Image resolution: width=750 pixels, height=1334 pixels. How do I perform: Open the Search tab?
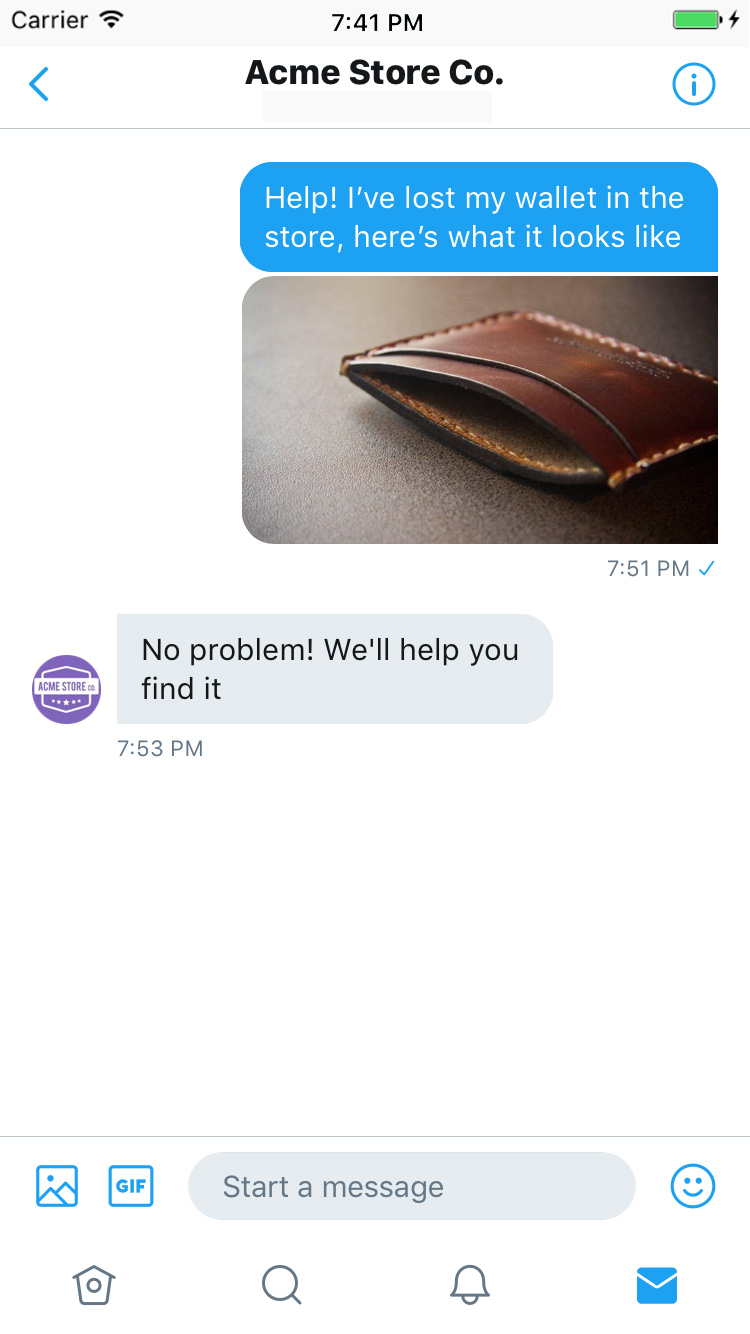tap(281, 1284)
